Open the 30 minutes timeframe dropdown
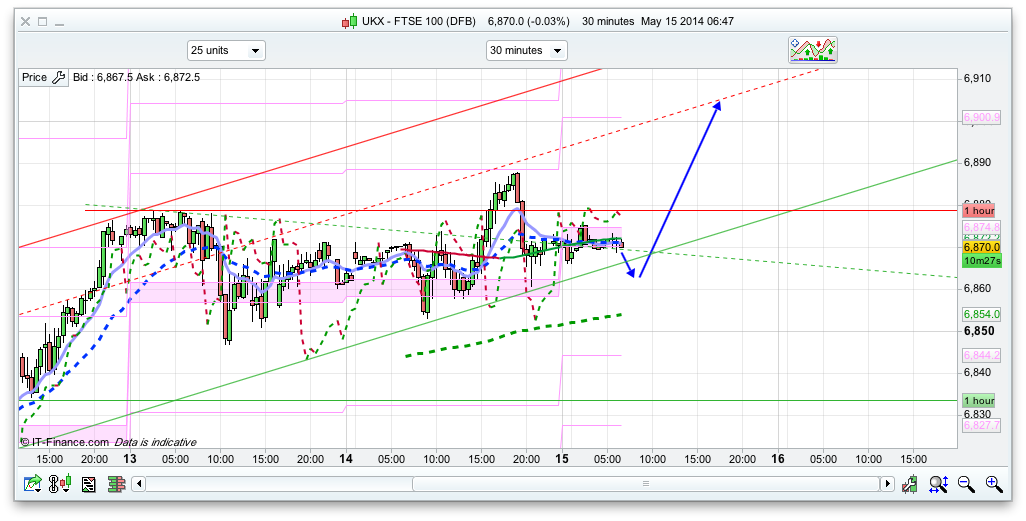The width and height of the screenshot is (1026, 521). pyautogui.click(x=526, y=50)
